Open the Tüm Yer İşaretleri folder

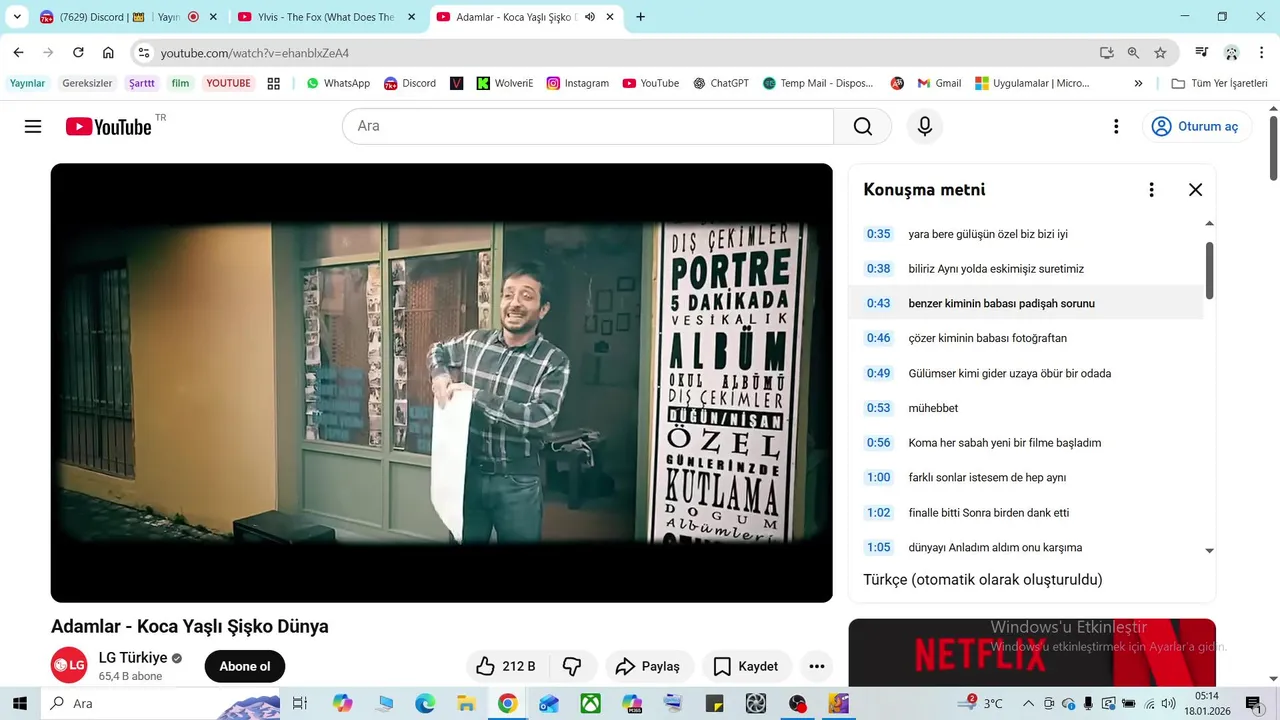1219,83
